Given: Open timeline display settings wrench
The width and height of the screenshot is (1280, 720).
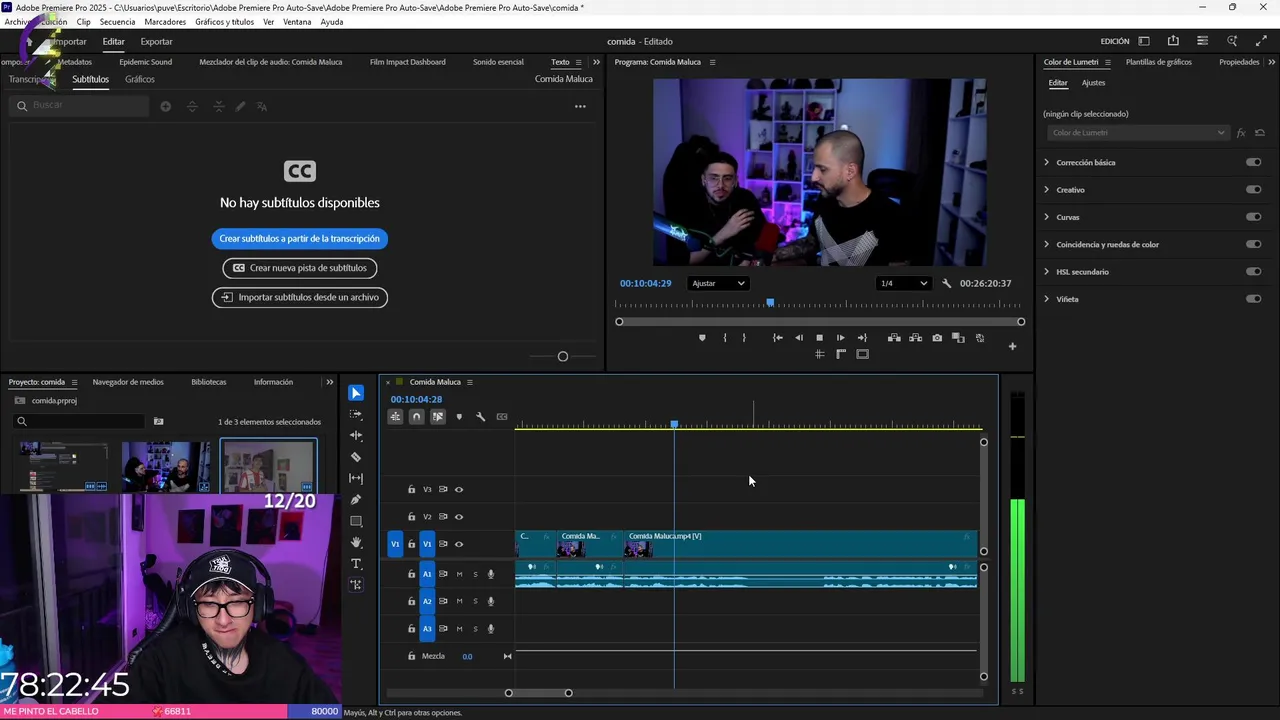Looking at the screenshot, I should pyautogui.click(x=480, y=417).
